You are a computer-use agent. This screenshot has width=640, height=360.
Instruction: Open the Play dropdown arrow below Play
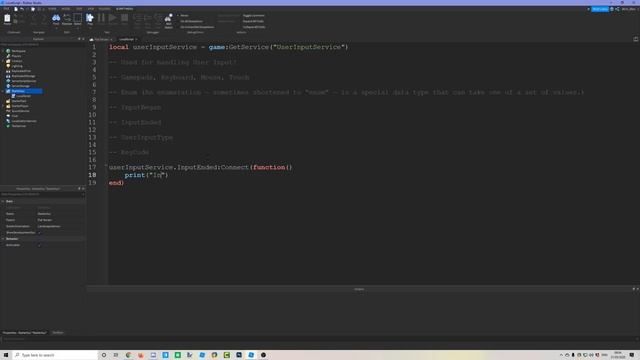90,27
